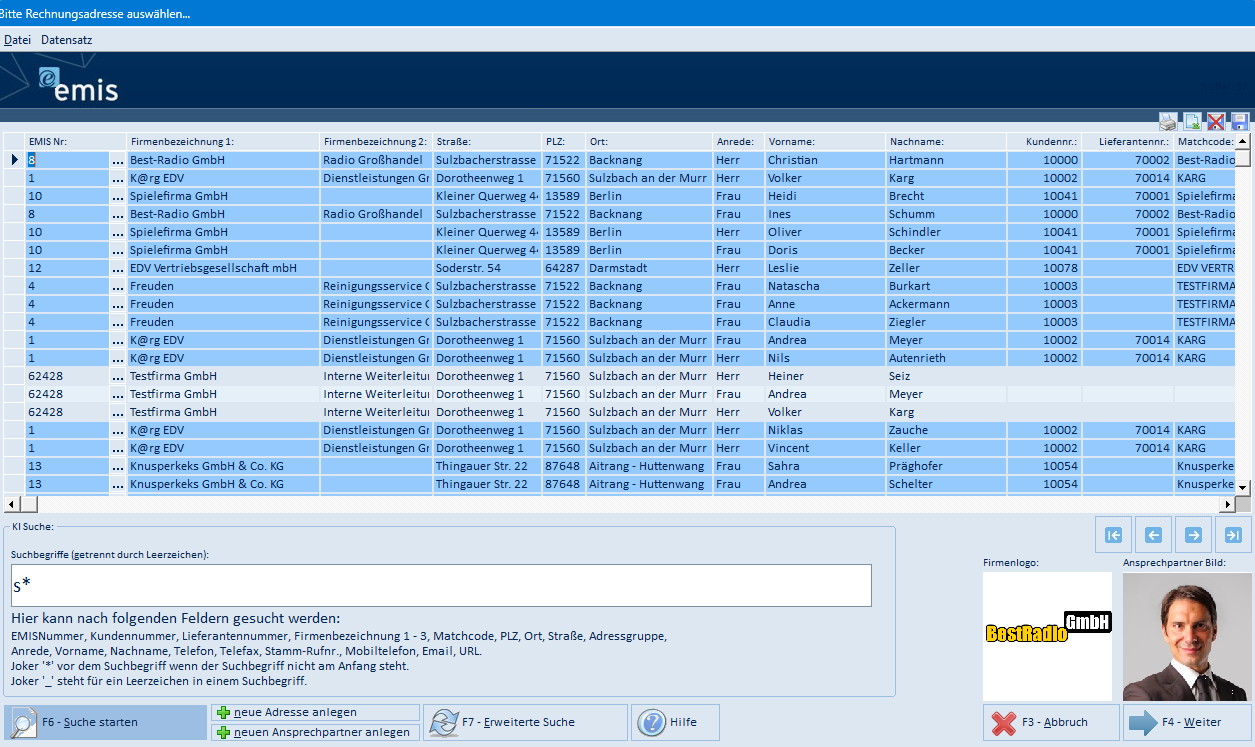
Task: Continue with F4 - Weiter
Action: tap(1186, 722)
